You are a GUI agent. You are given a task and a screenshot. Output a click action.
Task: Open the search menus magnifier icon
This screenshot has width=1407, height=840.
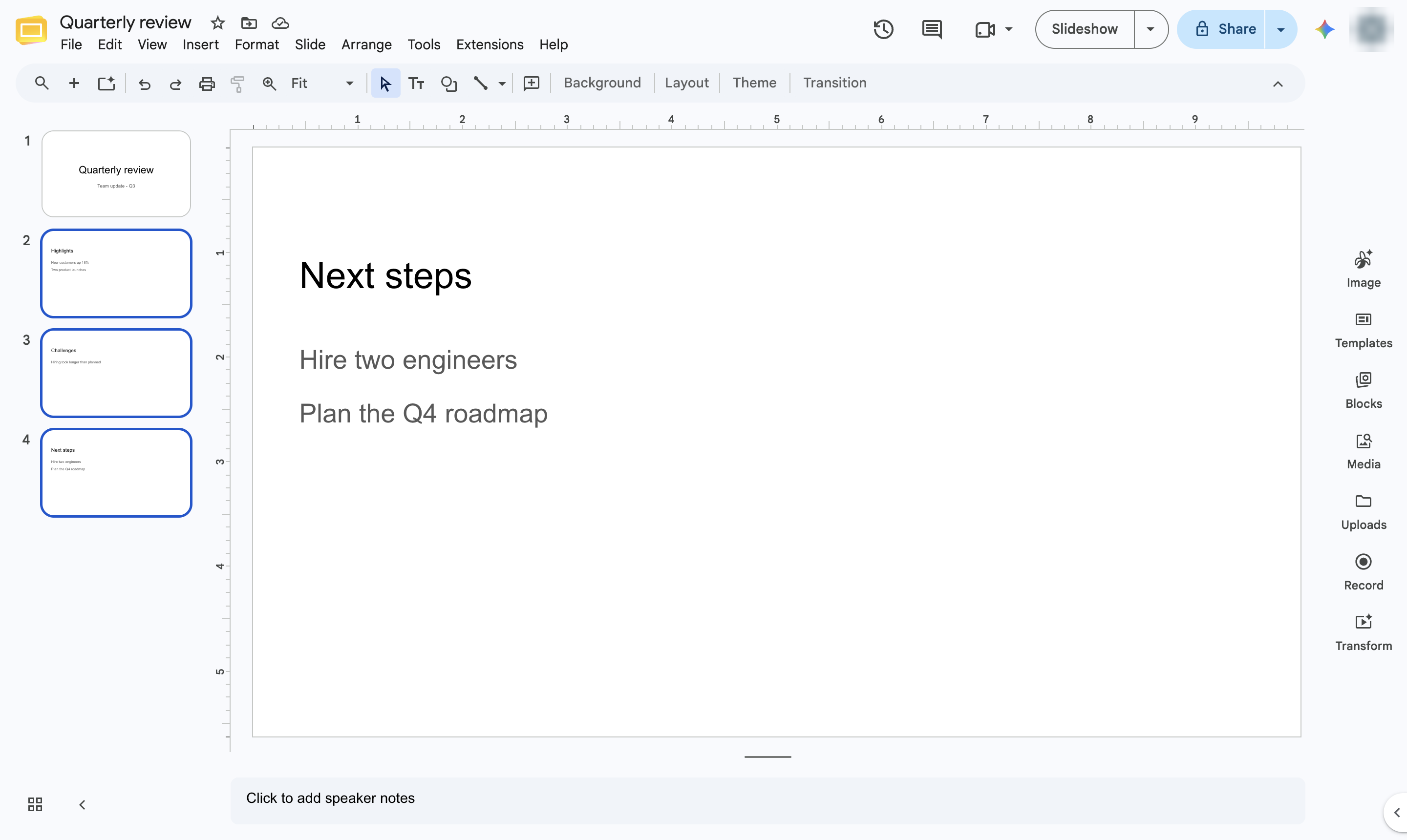coord(42,83)
